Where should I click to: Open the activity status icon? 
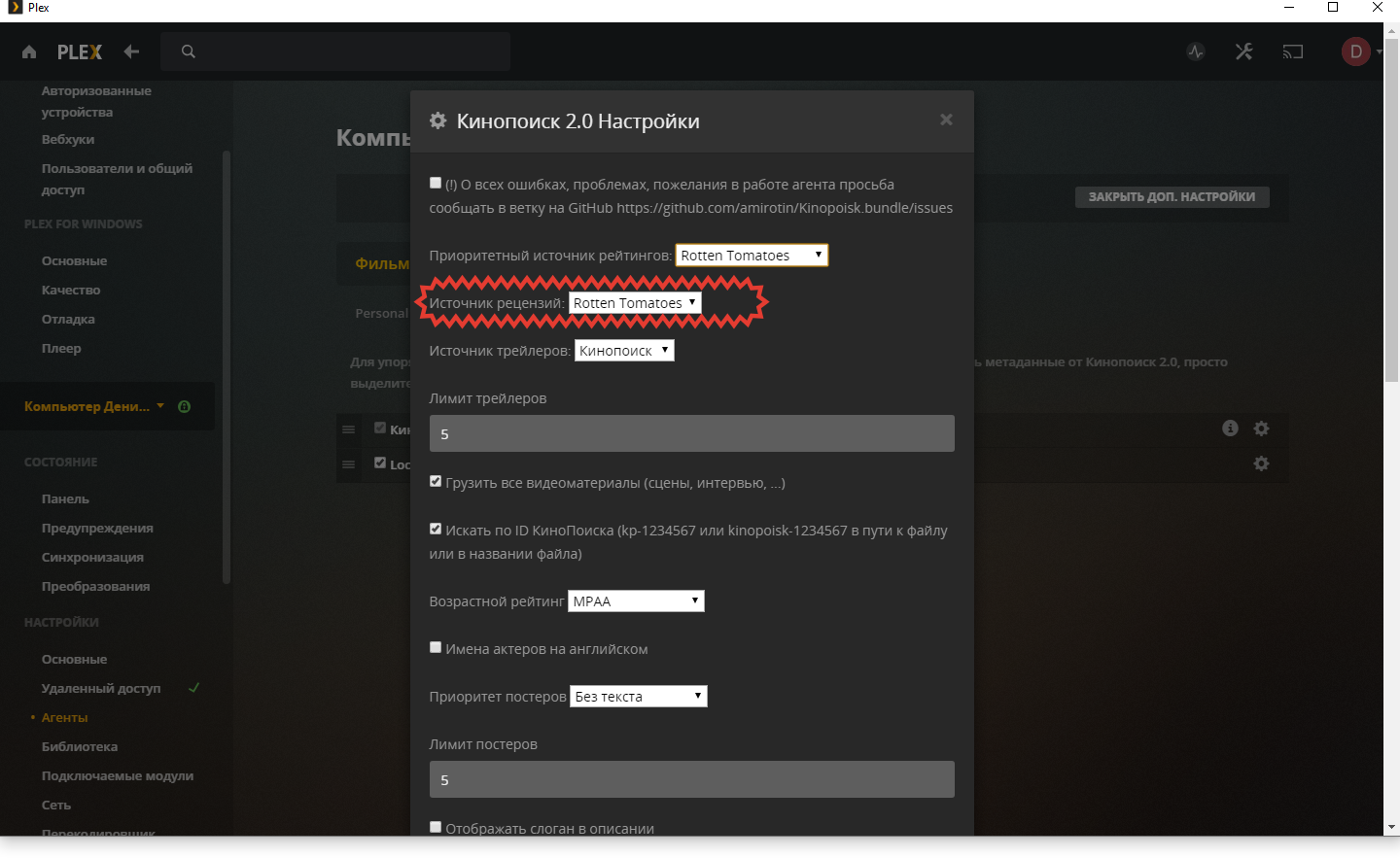(x=1196, y=51)
